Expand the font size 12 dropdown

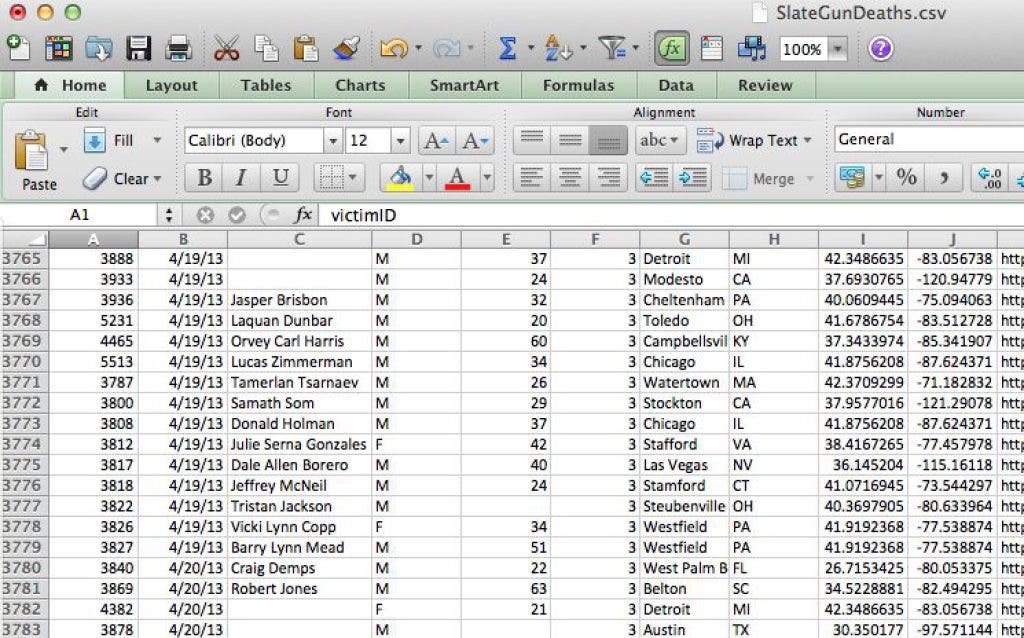400,141
